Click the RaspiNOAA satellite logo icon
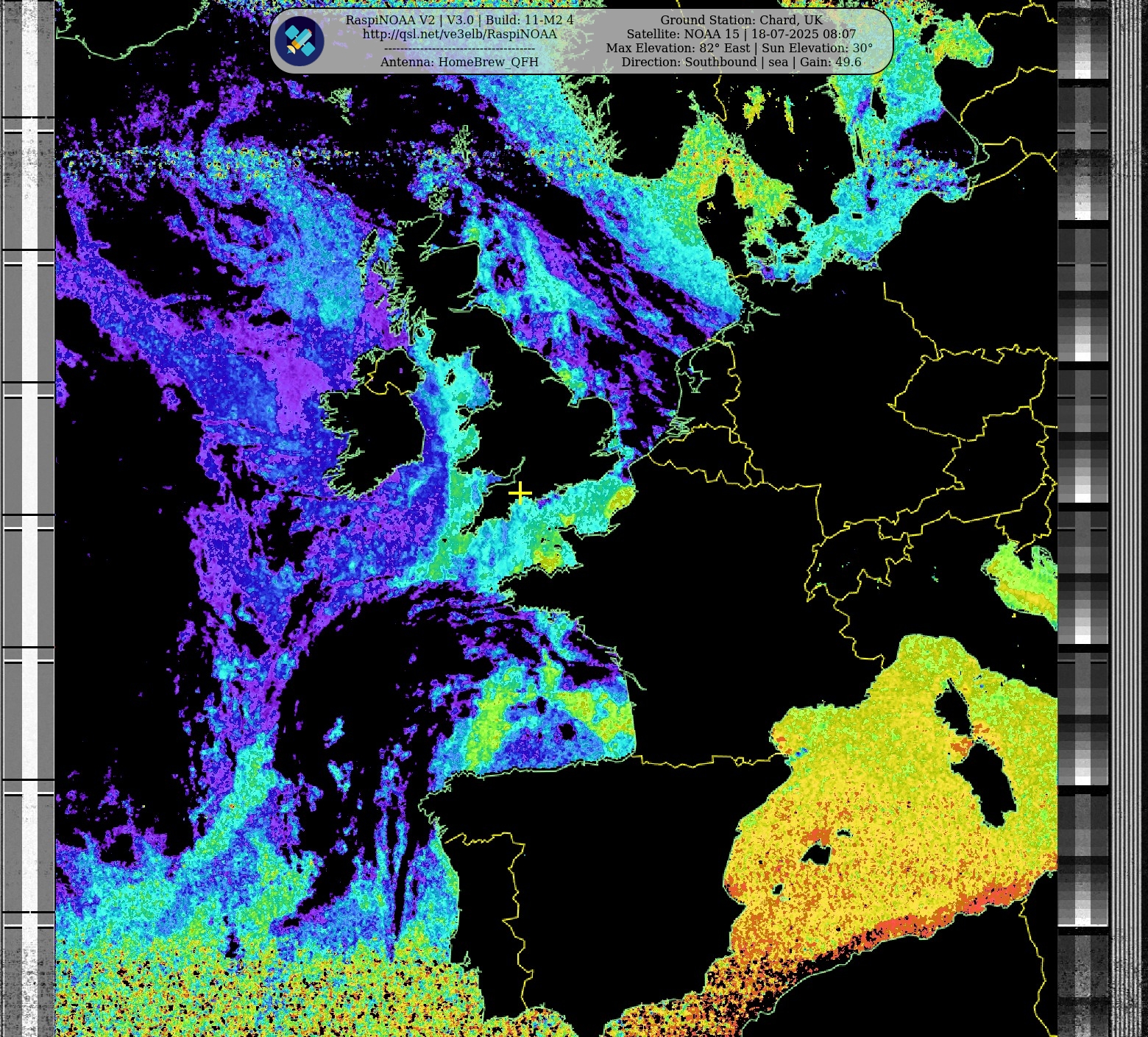Screen dimensions: 1148x1037 (x=300, y=41)
